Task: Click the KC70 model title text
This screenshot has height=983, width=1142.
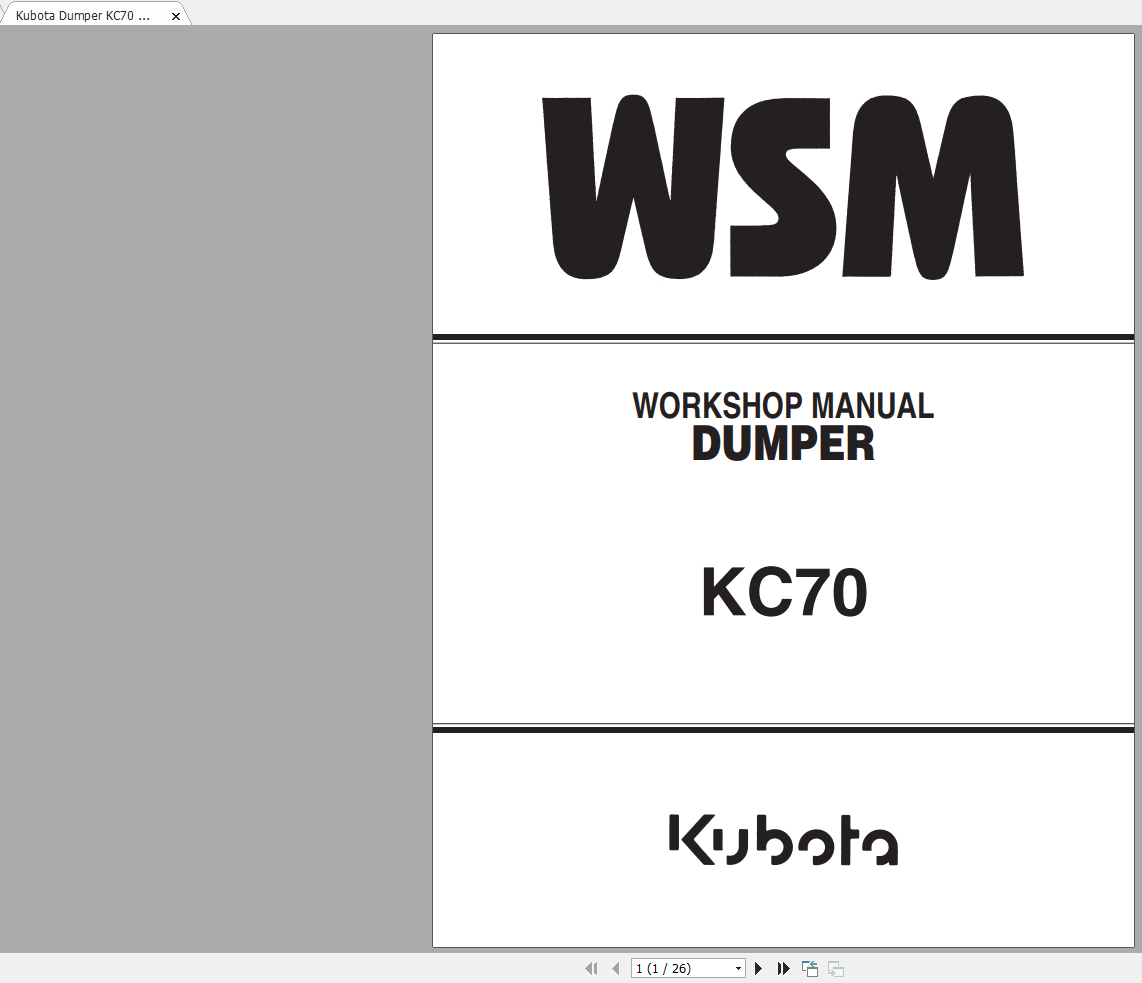Action: (x=784, y=592)
